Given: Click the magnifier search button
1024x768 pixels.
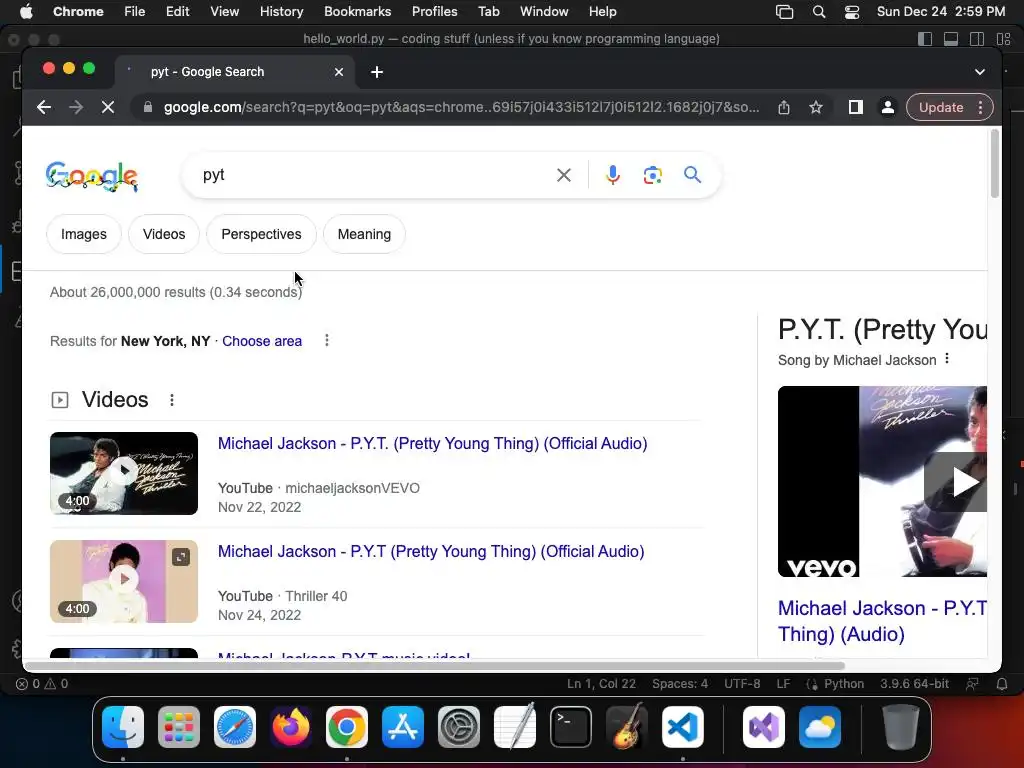Looking at the screenshot, I should point(692,175).
